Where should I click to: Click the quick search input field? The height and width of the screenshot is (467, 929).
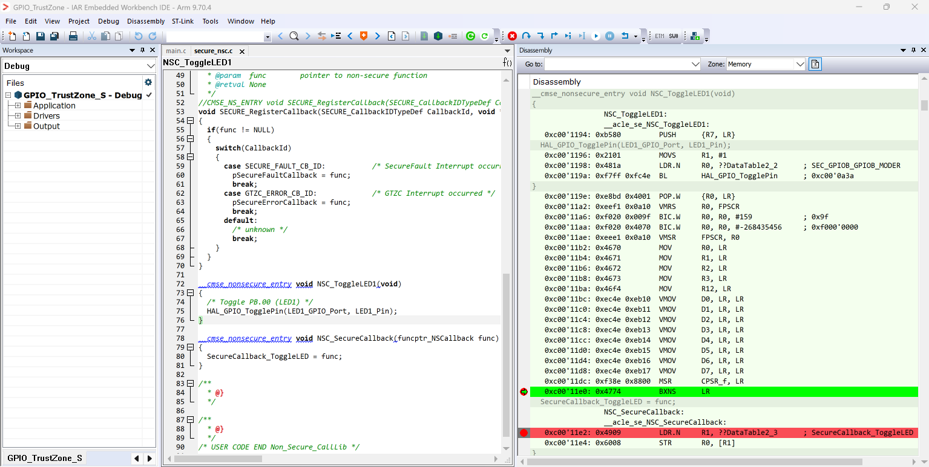(x=214, y=37)
